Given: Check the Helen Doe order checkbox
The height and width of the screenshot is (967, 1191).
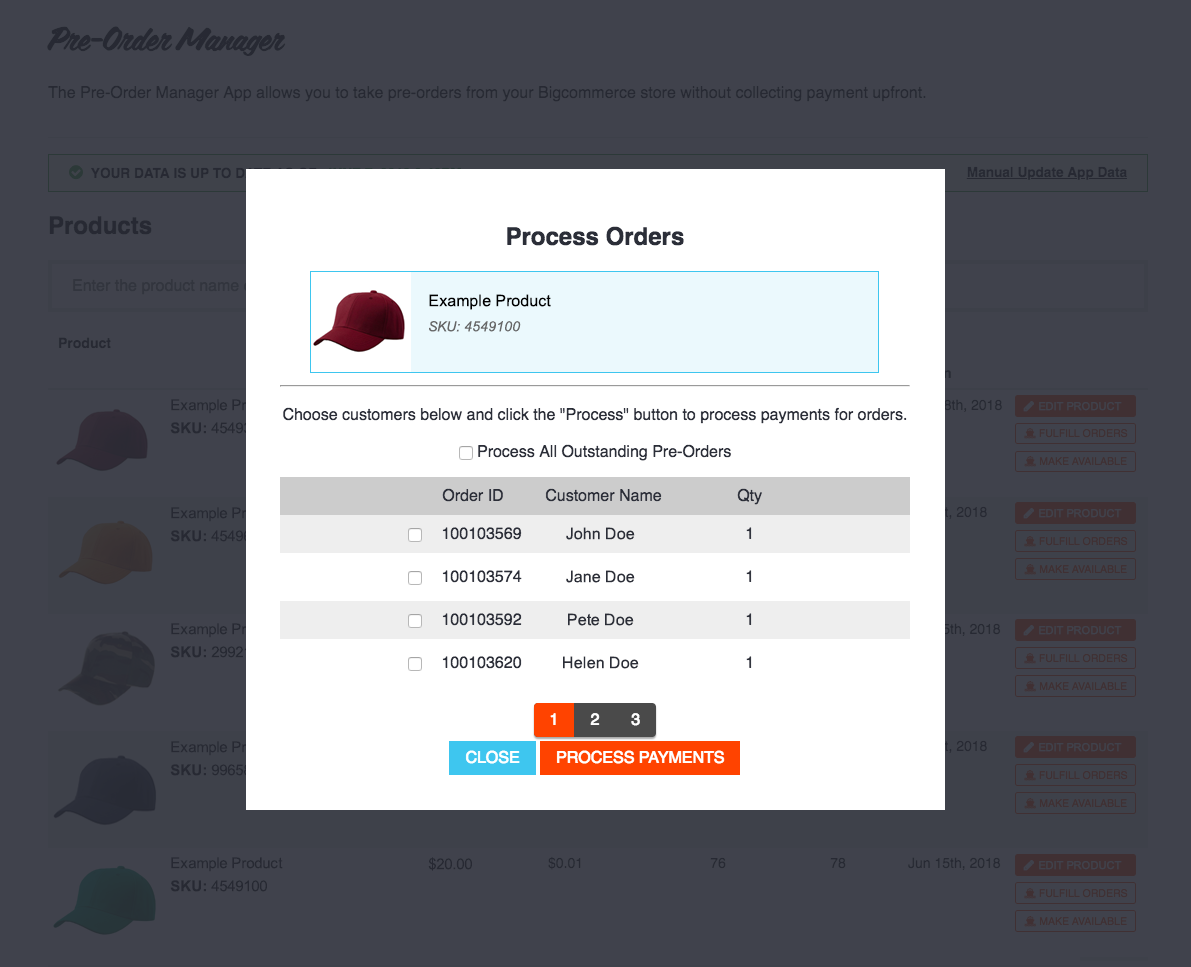Looking at the screenshot, I should (x=415, y=664).
